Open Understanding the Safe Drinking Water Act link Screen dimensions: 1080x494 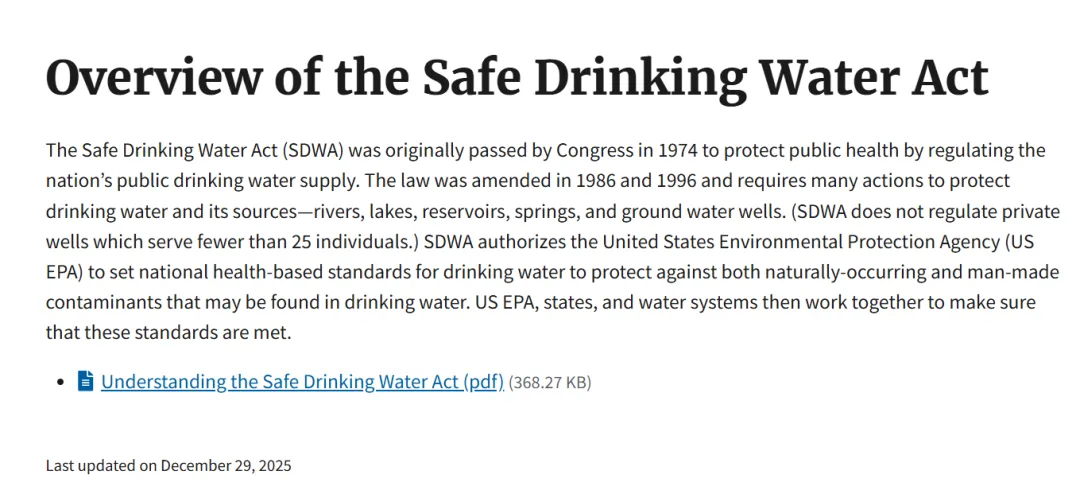[x=280, y=382]
